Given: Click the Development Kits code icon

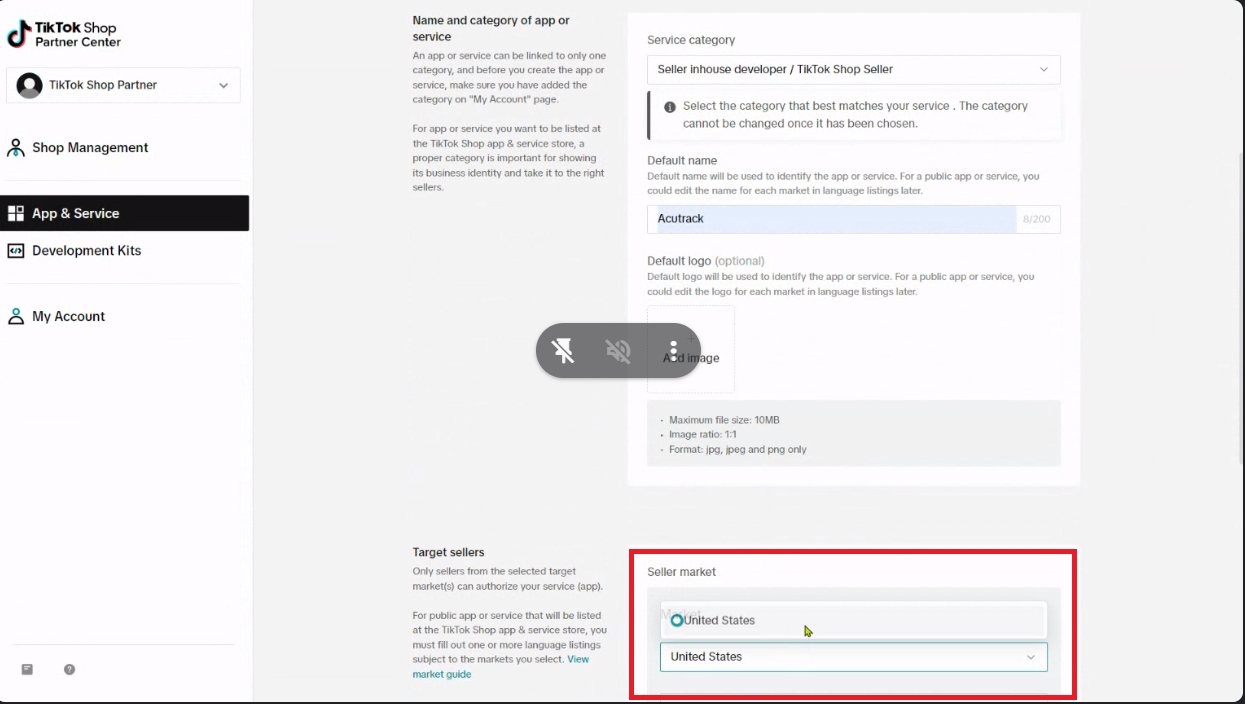Looking at the screenshot, I should 16,251.
